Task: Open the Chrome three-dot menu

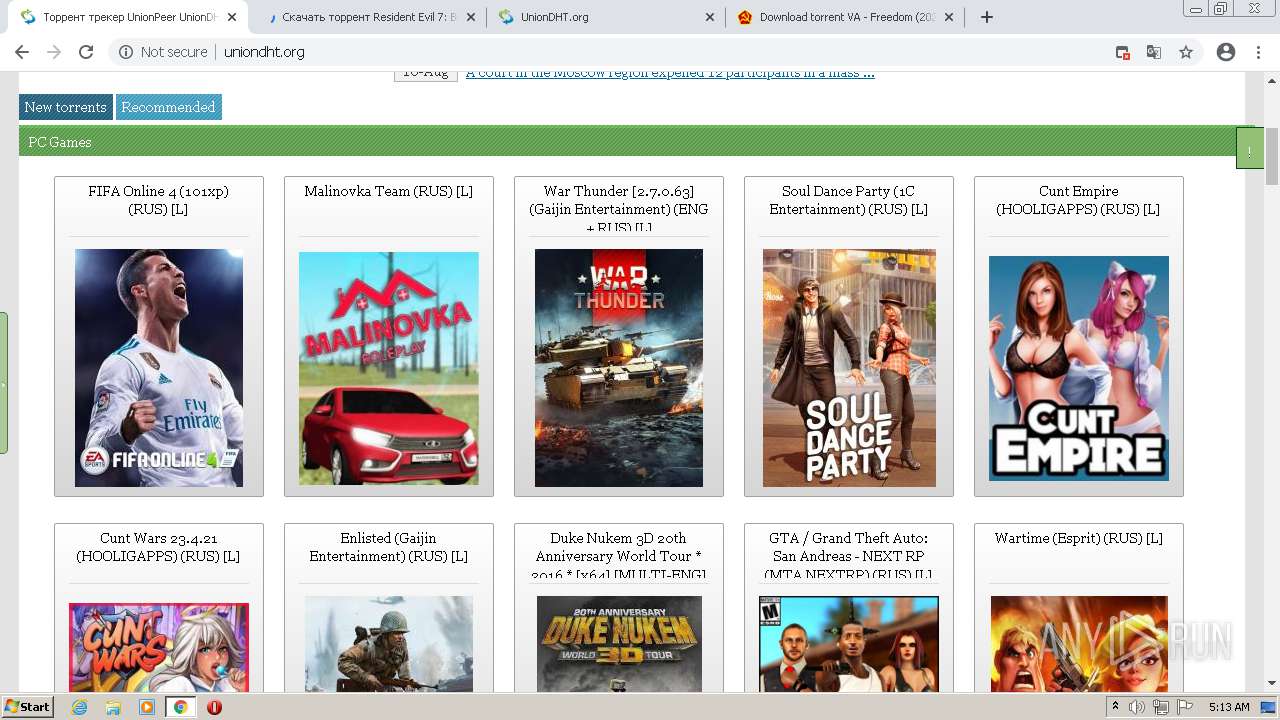Action: tap(1258, 52)
